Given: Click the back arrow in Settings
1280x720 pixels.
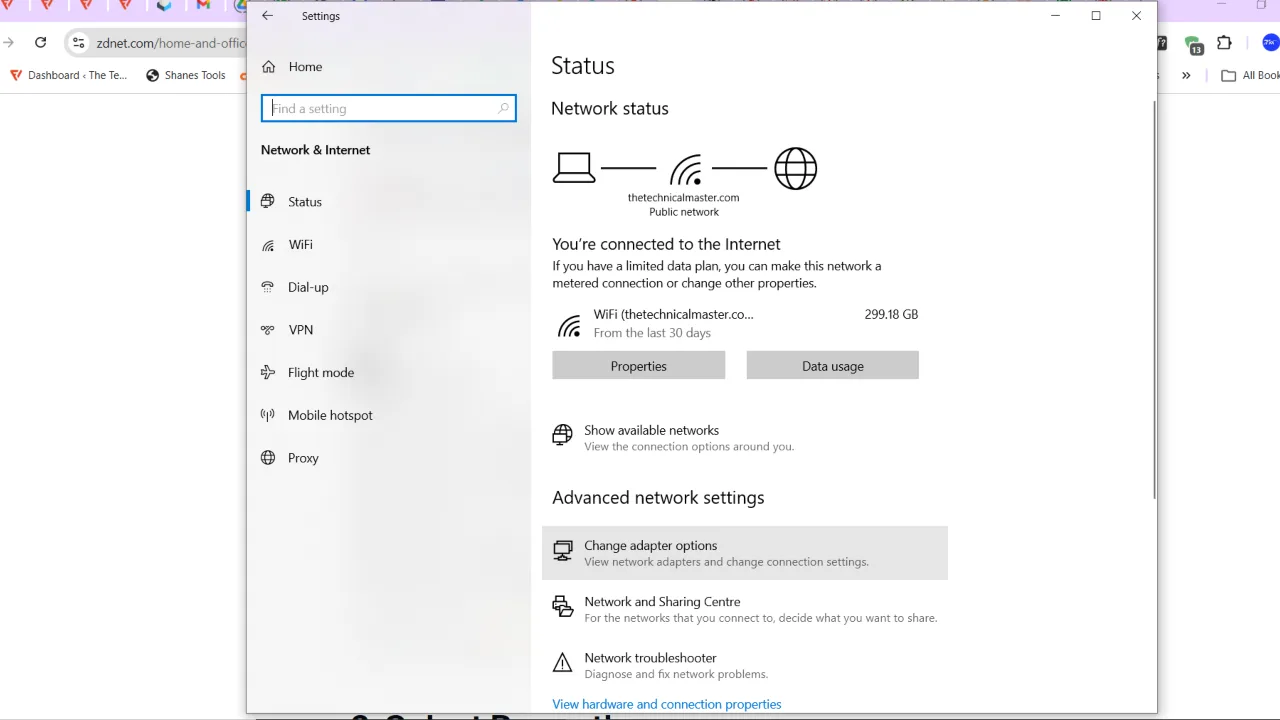Looking at the screenshot, I should [266, 15].
